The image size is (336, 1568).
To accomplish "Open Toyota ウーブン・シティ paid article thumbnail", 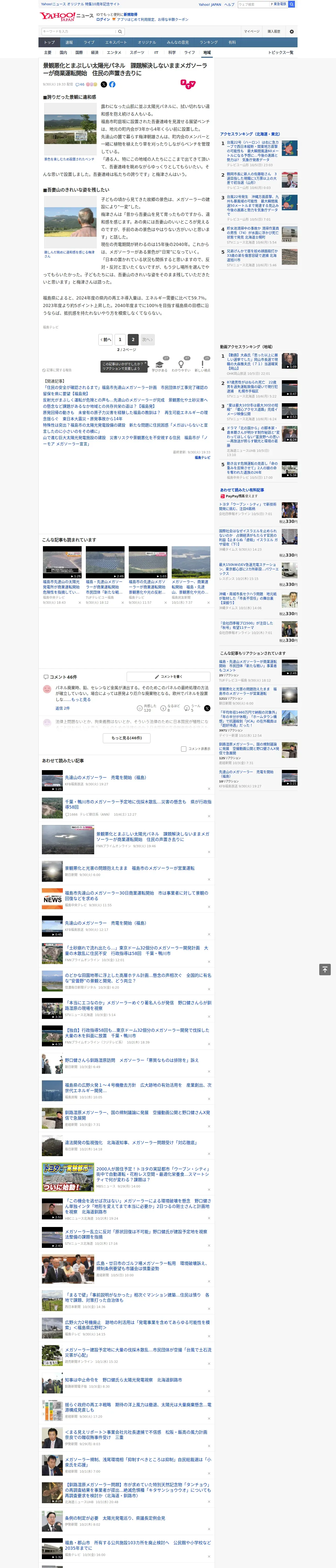I will click(x=290, y=510).
